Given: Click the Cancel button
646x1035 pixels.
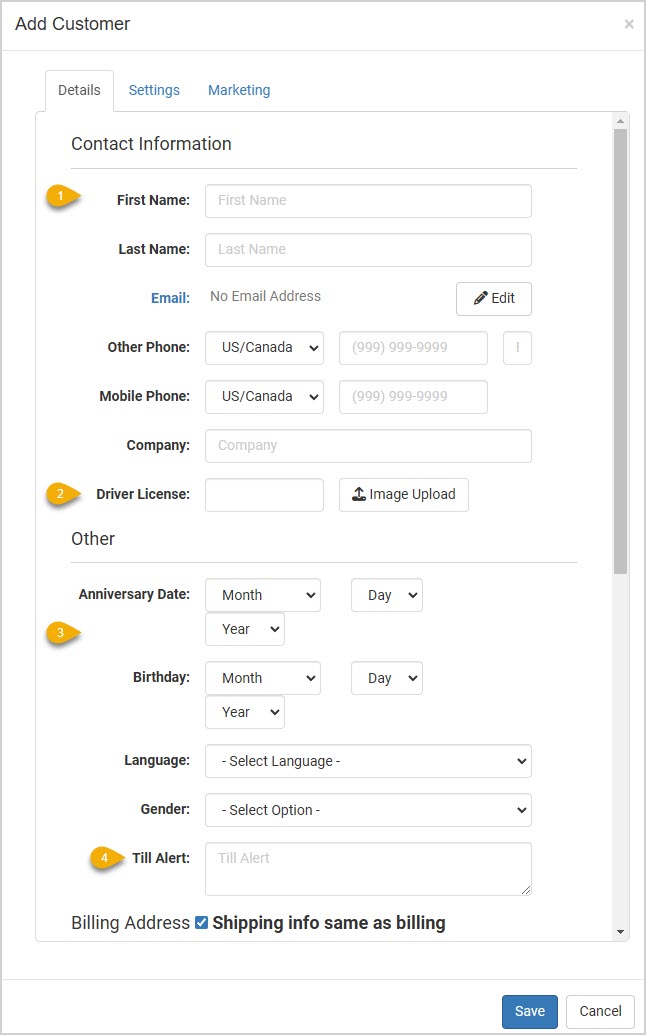Looking at the screenshot, I should click(x=600, y=1012).
